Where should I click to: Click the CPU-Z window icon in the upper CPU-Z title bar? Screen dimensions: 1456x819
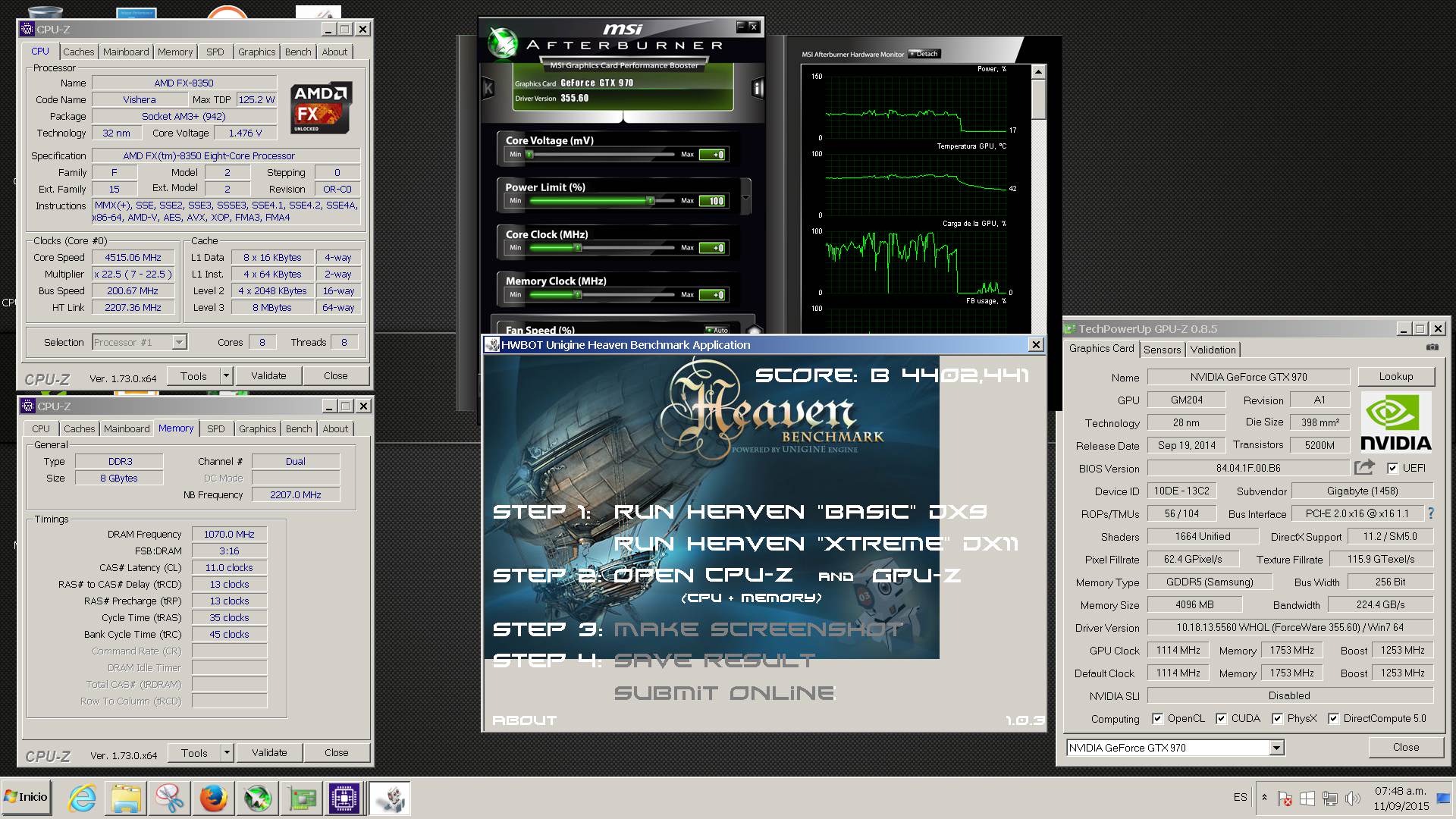tap(27, 29)
